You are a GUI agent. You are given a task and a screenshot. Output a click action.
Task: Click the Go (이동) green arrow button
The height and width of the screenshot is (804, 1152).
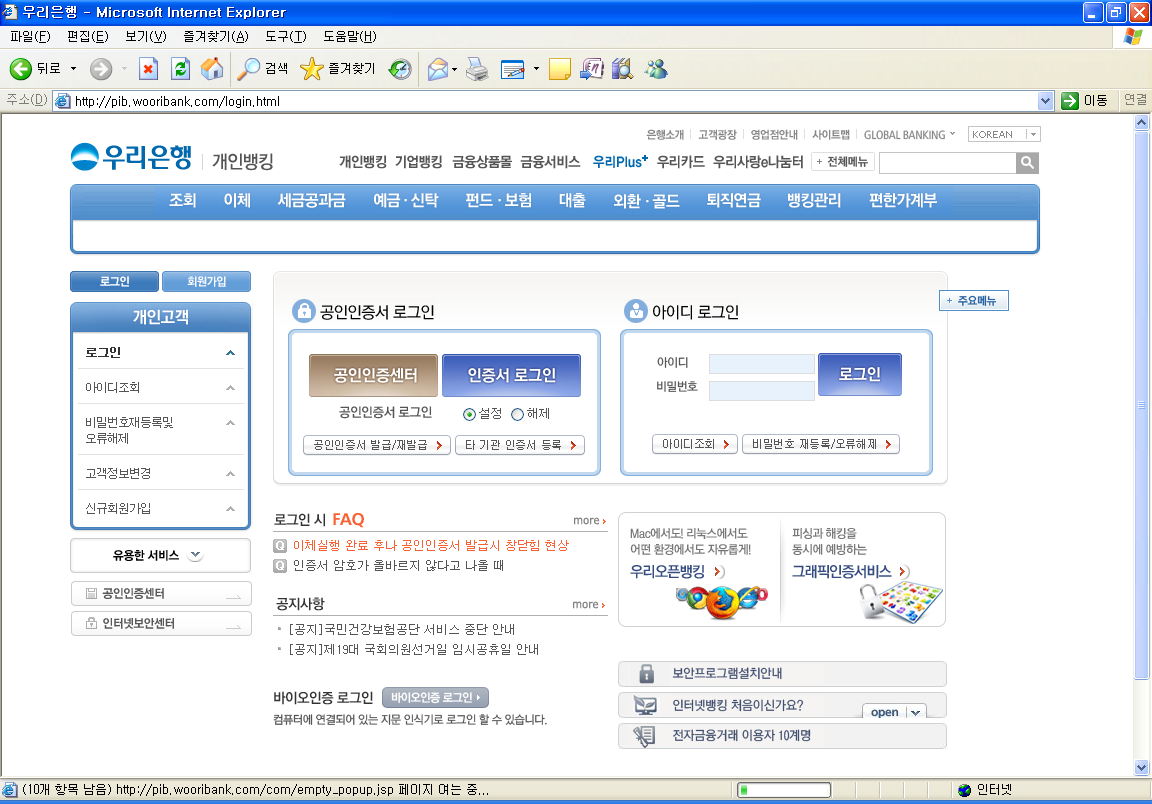coord(1085,101)
